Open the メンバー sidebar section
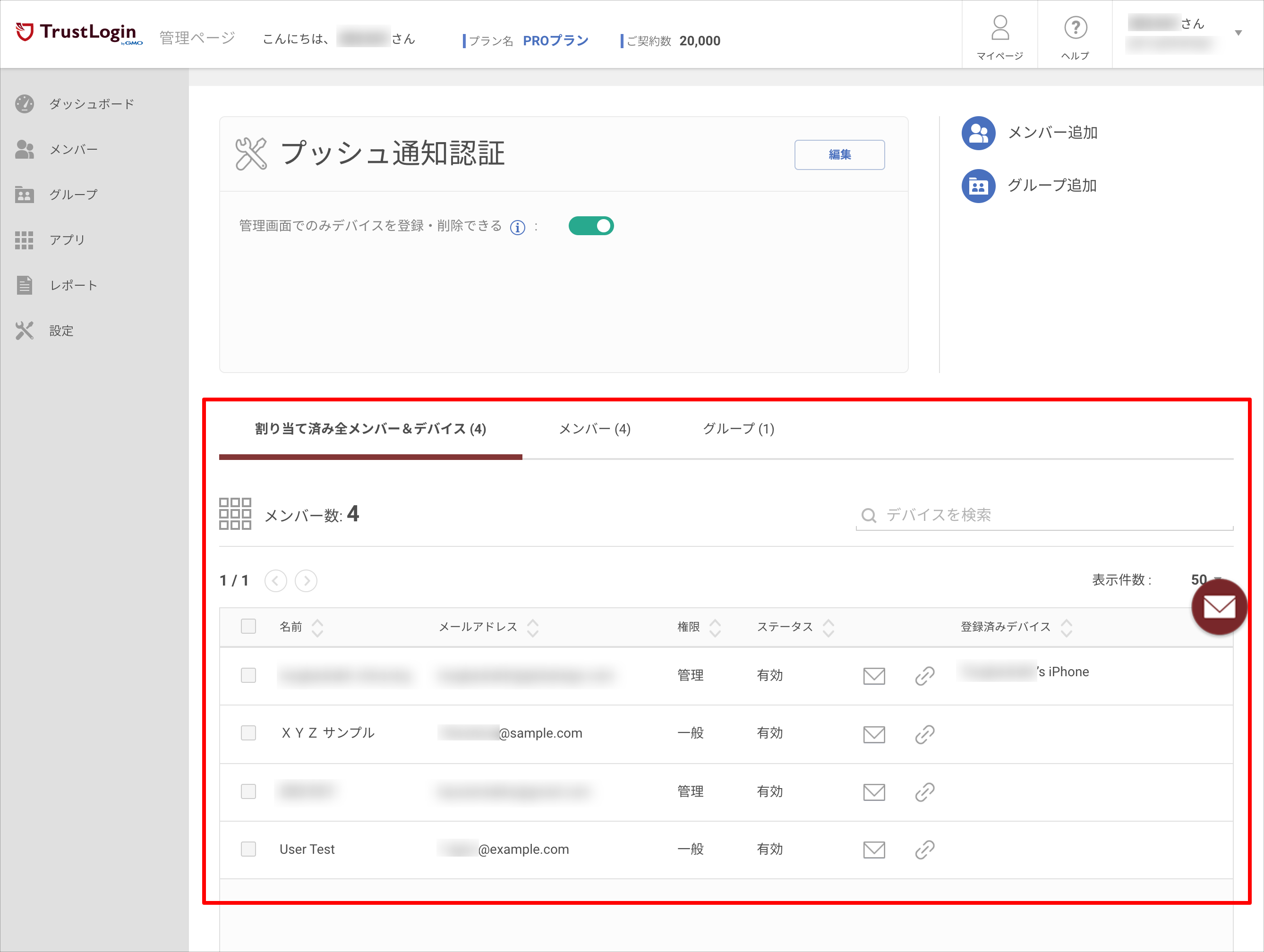Viewport: 1264px width, 952px height. [x=56, y=150]
